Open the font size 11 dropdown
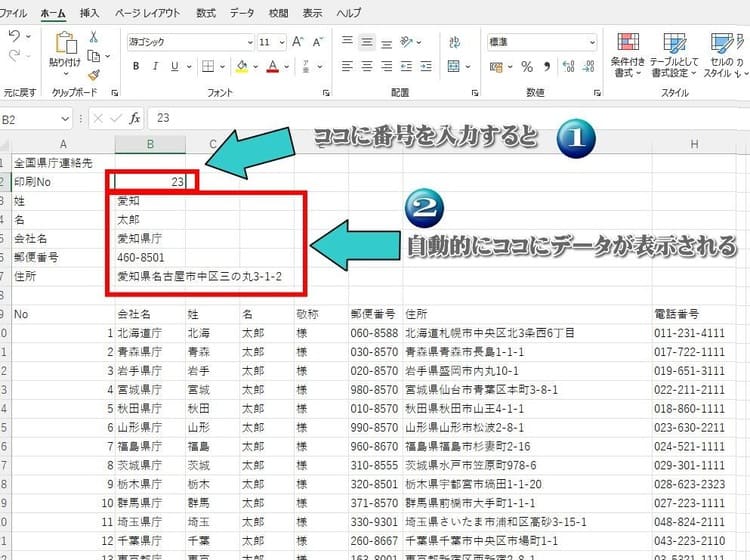750x560 pixels. point(282,42)
